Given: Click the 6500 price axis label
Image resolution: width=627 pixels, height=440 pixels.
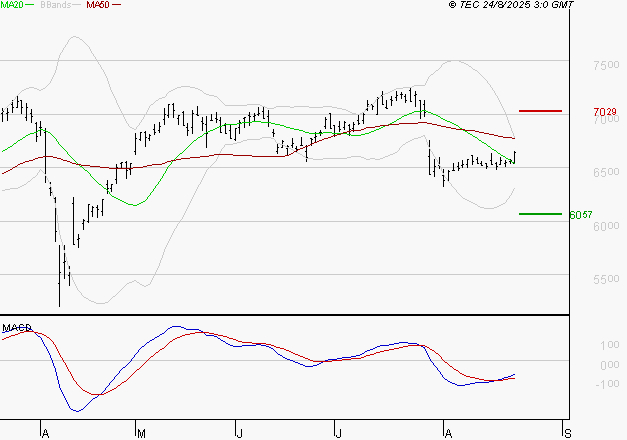Looking at the screenshot, I should pos(606,172).
